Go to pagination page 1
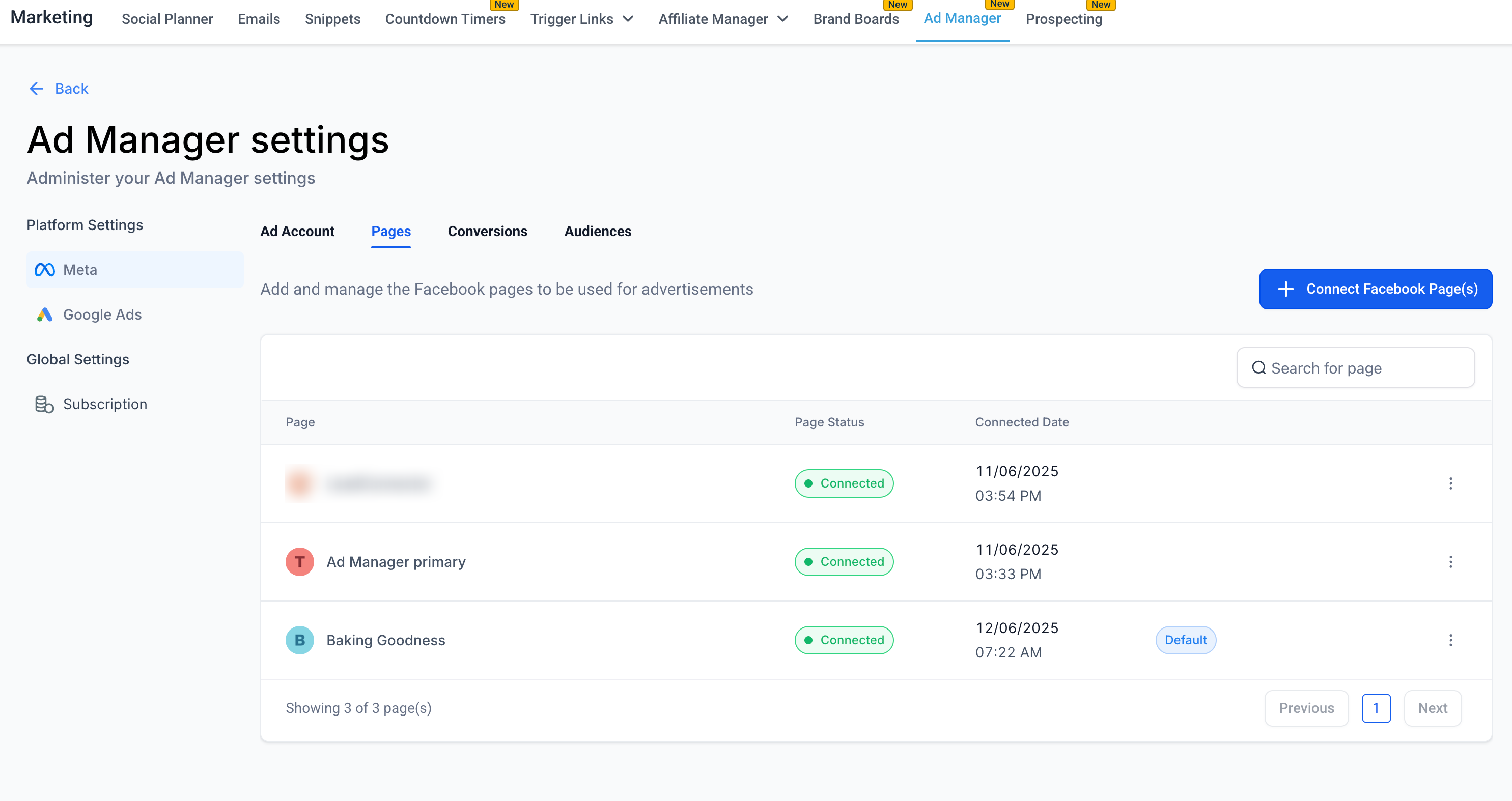 (x=1376, y=708)
